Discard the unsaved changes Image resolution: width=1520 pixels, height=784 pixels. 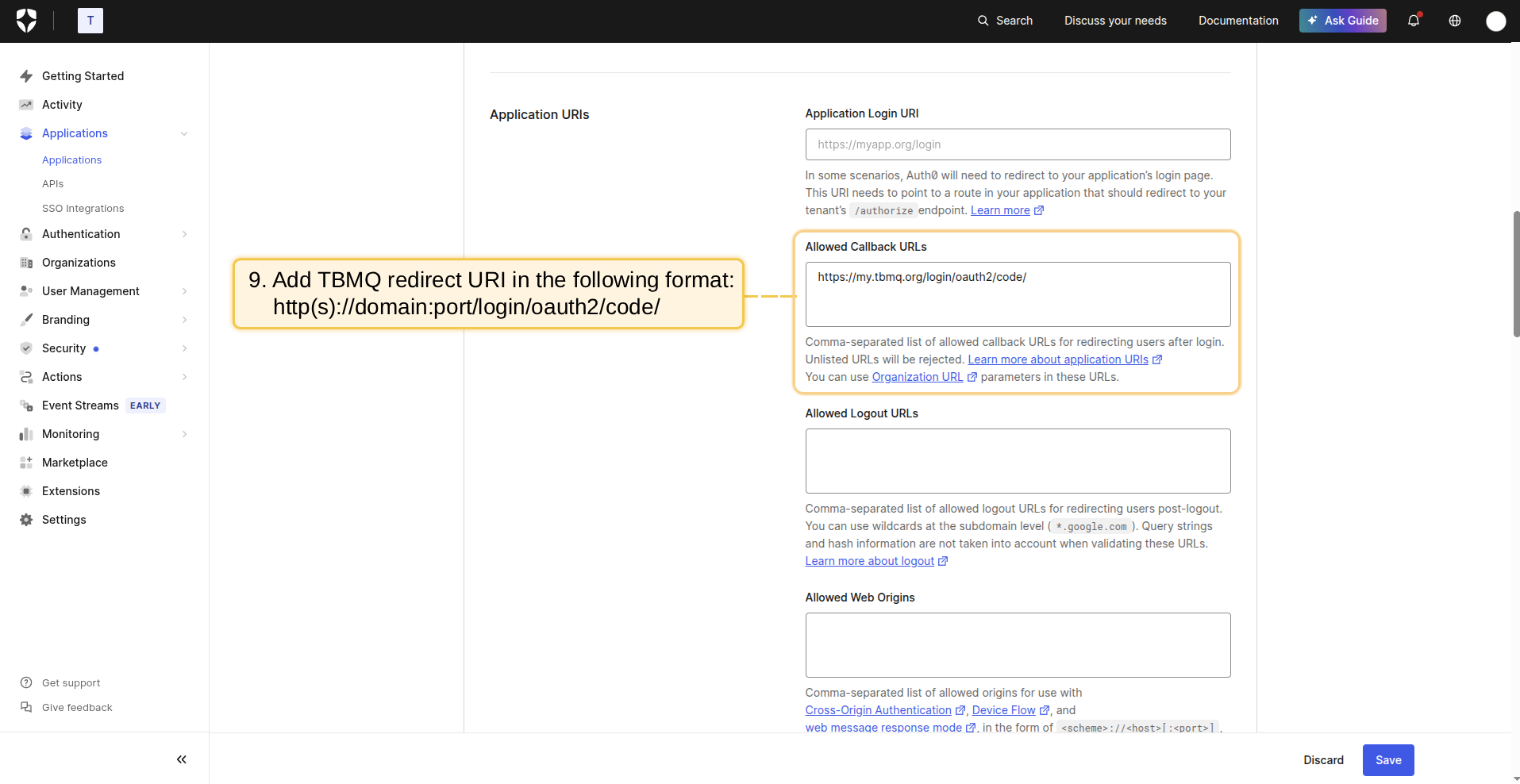[1323, 760]
